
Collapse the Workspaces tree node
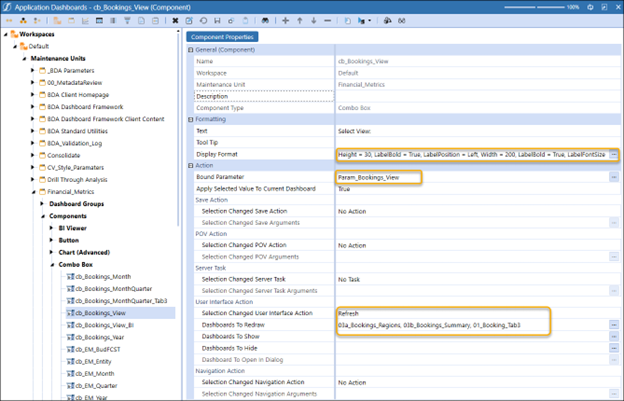point(6,35)
